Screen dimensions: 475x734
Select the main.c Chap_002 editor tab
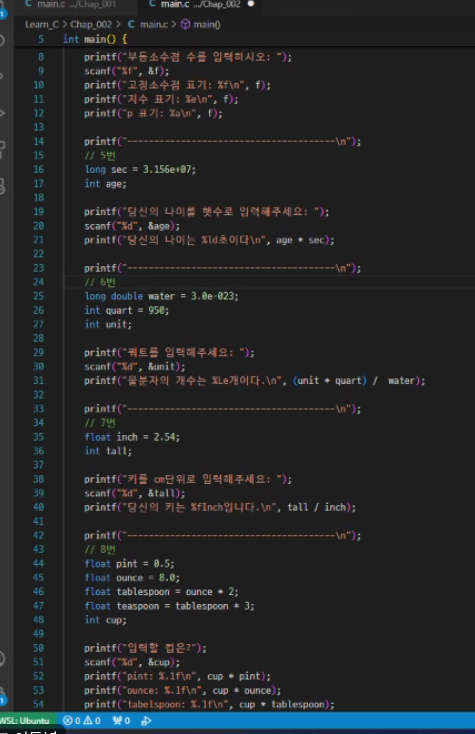tap(201, 4)
